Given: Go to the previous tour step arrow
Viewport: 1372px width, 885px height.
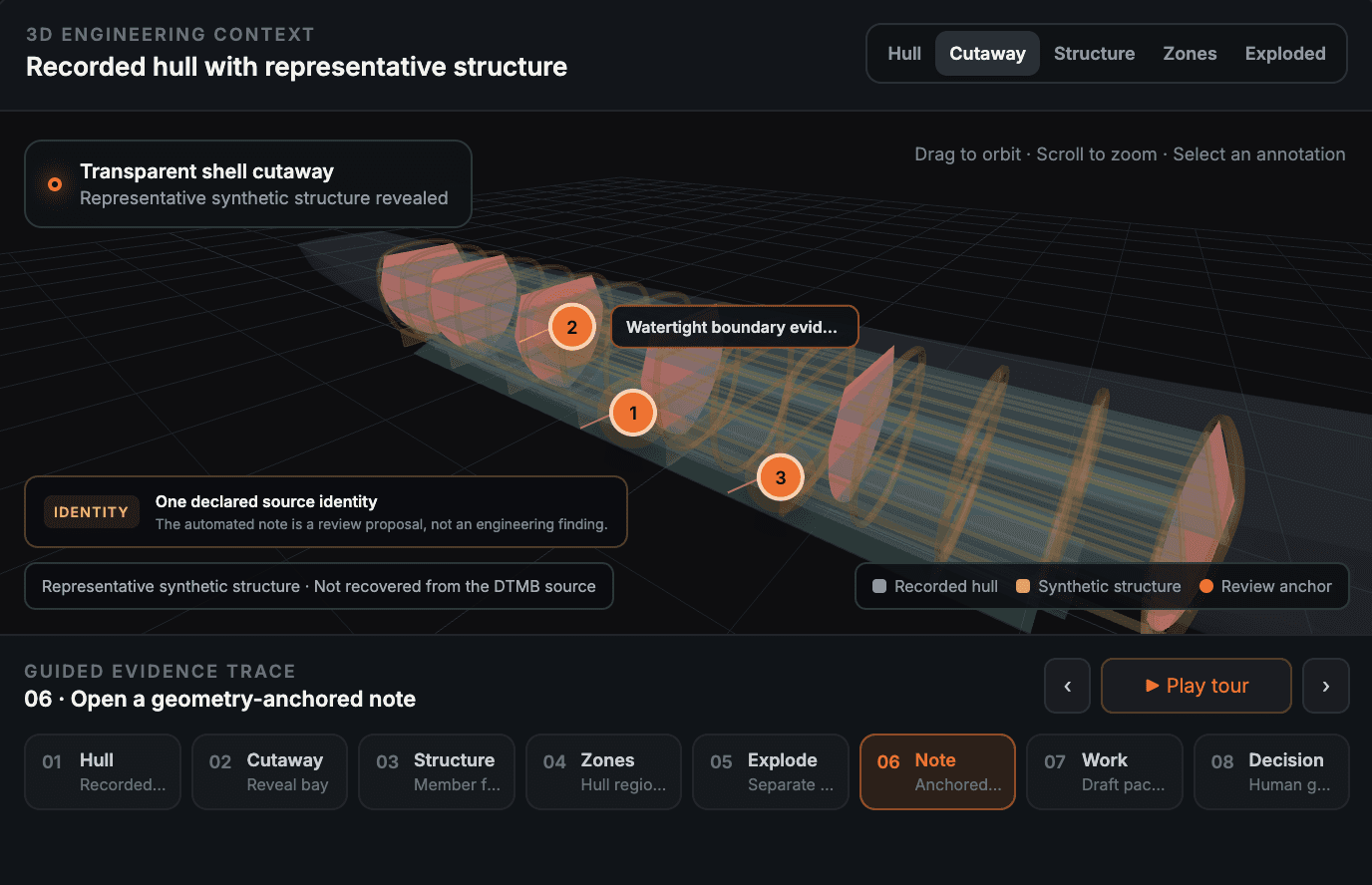Looking at the screenshot, I should [1068, 686].
